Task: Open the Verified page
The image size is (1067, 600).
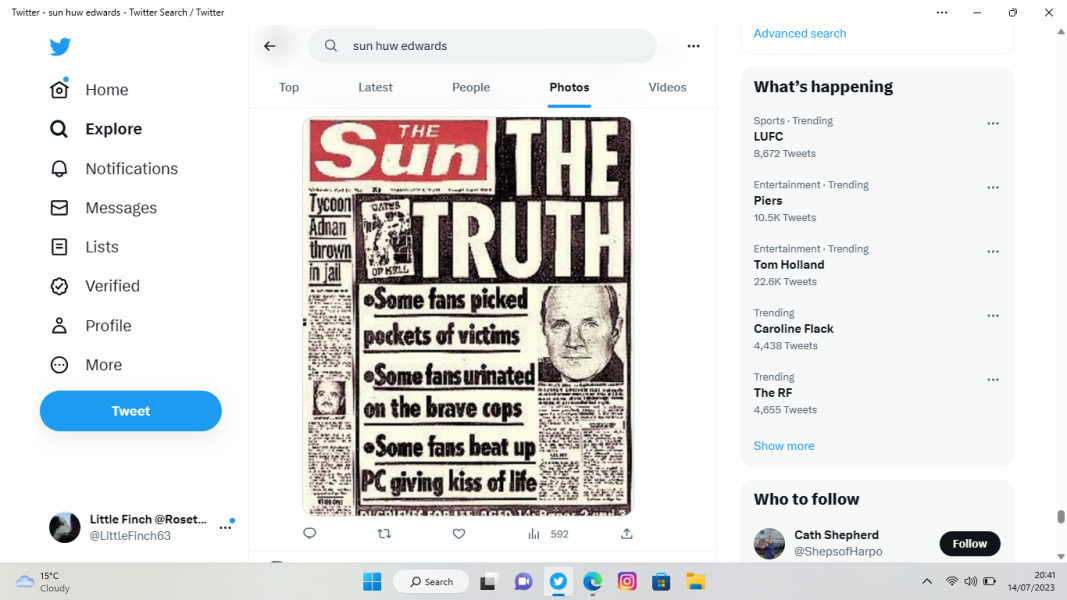Action: pos(95,286)
